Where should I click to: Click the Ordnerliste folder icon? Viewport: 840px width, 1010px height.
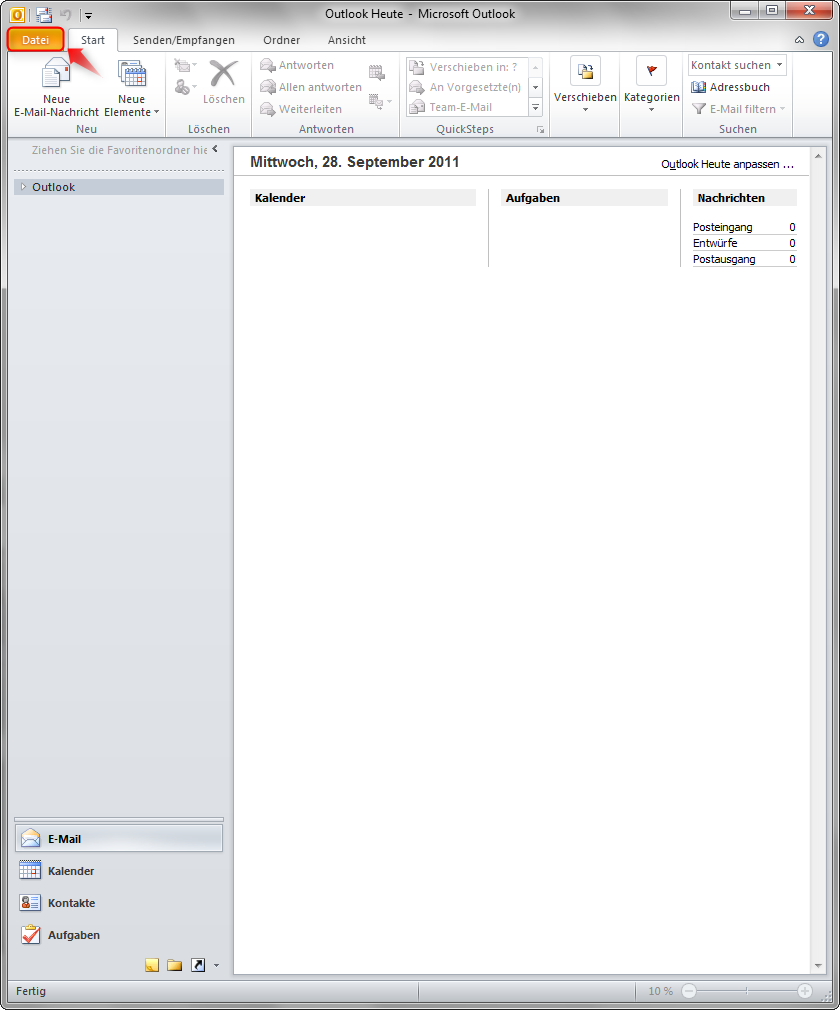174,964
